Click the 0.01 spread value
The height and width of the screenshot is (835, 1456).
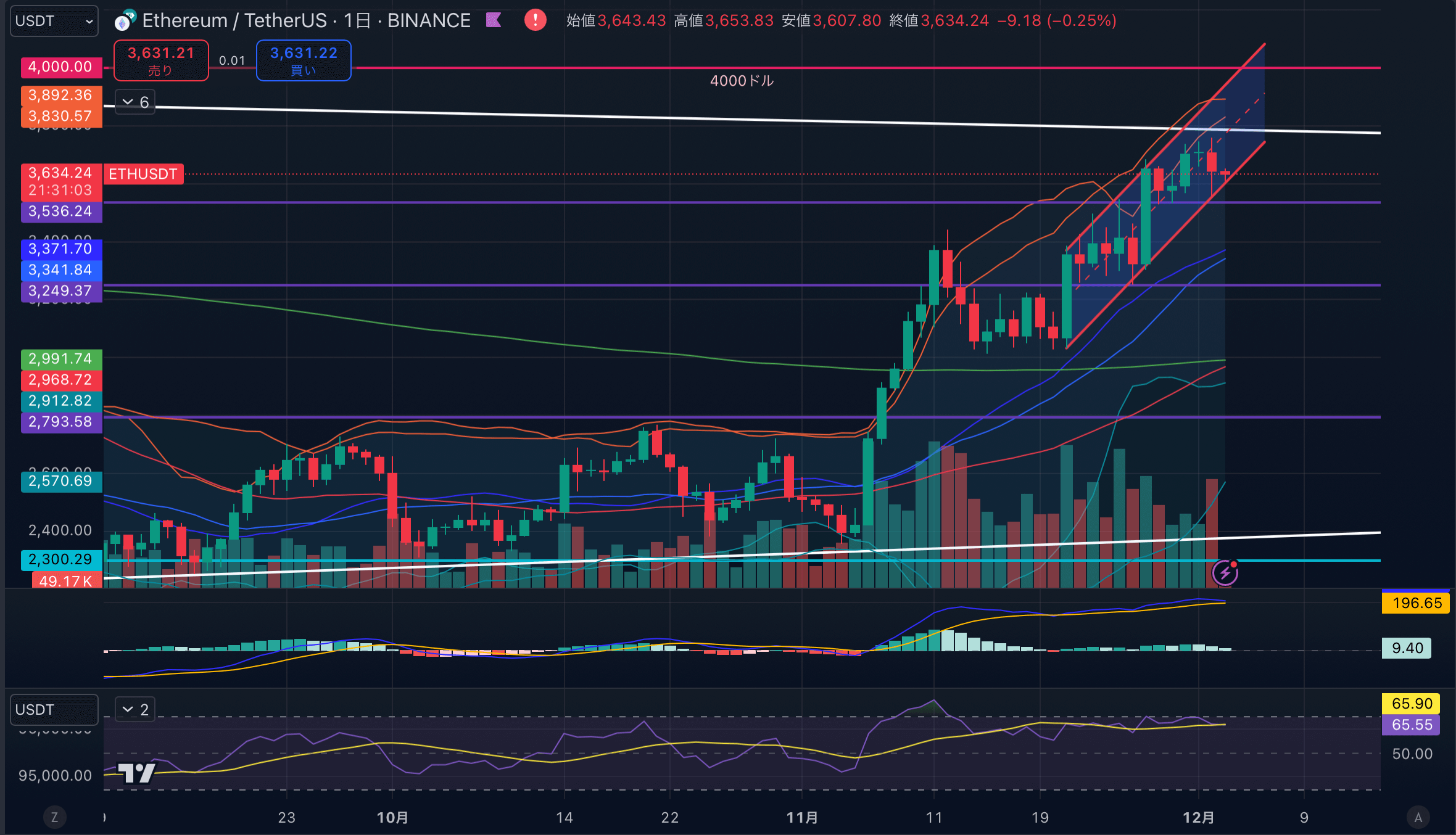(232, 60)
